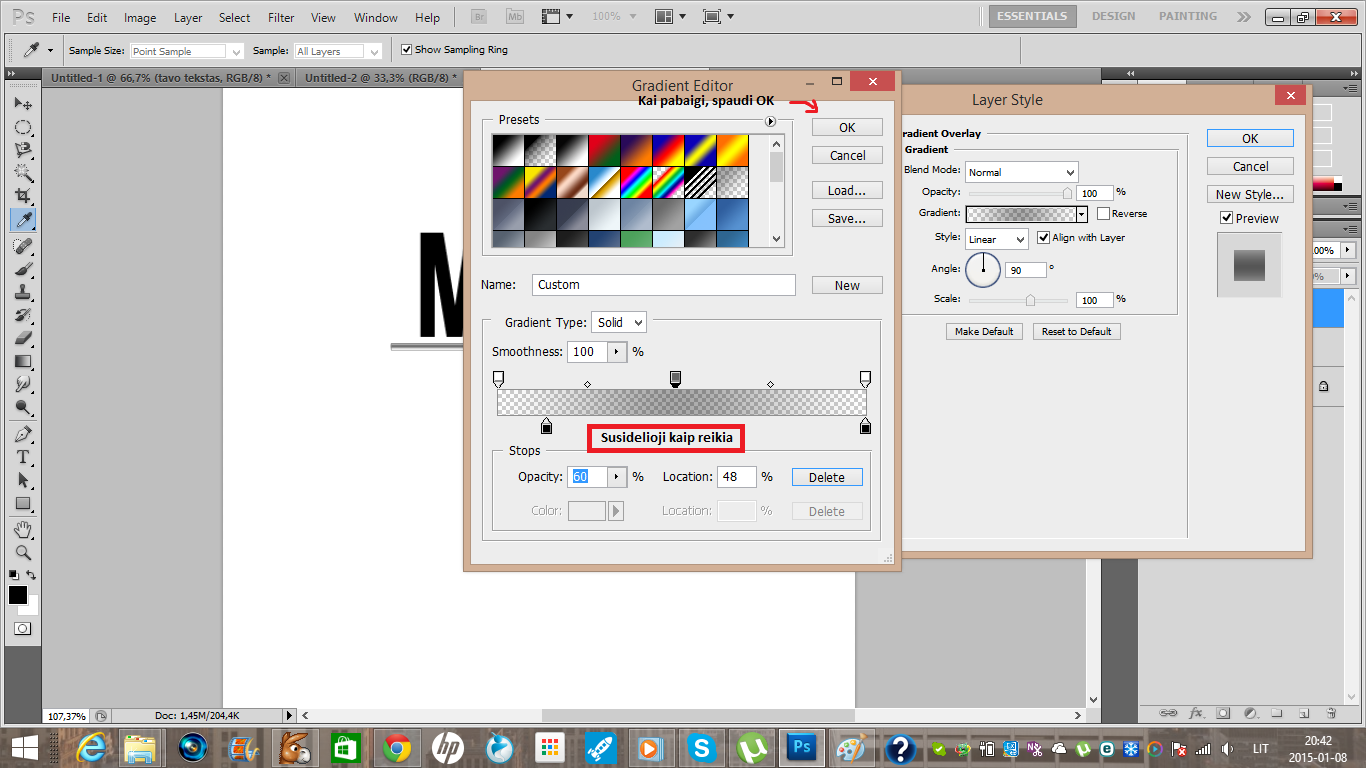Launch Bridge from the Br icon
The image size is (1366, 768).
click(x=479, y=17)
